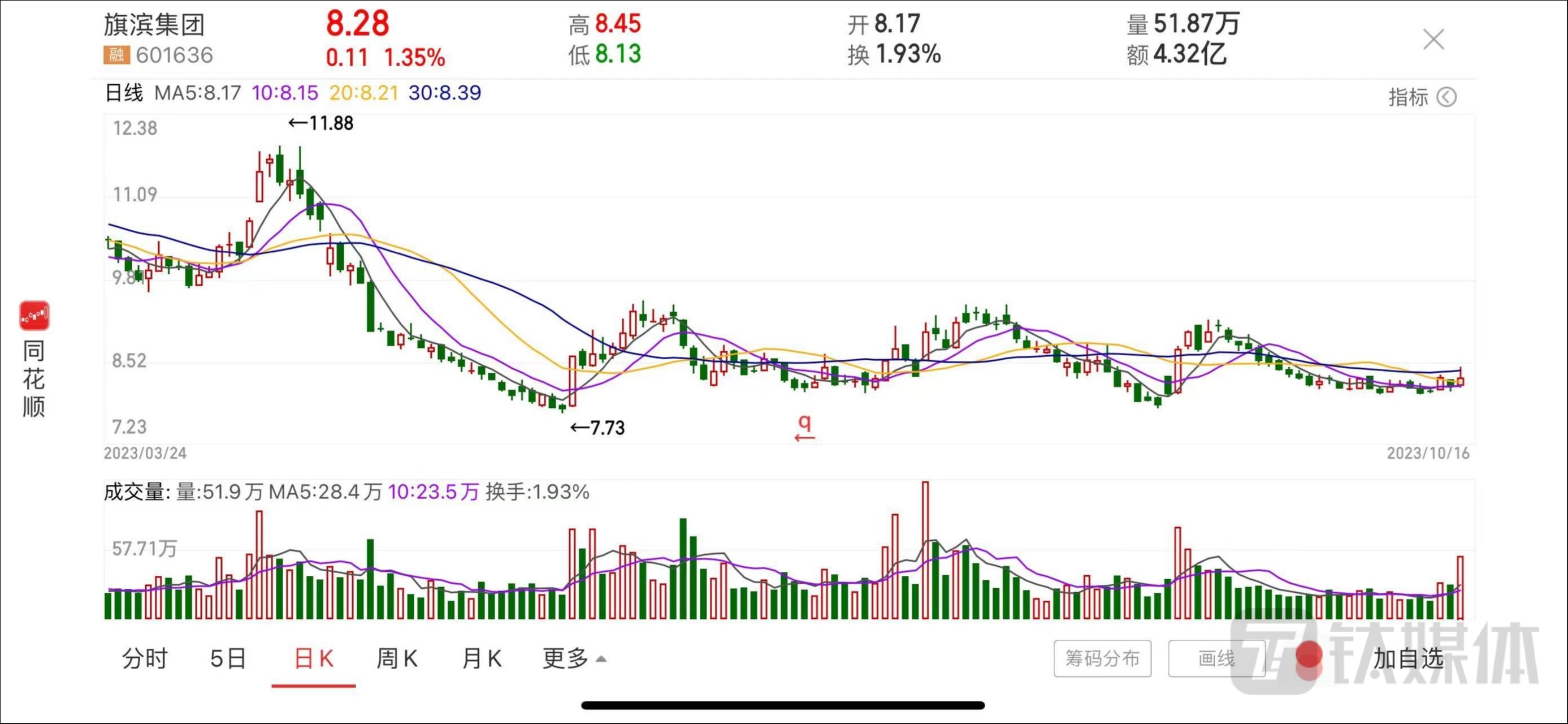Open the 指标 indicators panel
Viewport: 1568px width, 724px height.
click(1407, 97)
